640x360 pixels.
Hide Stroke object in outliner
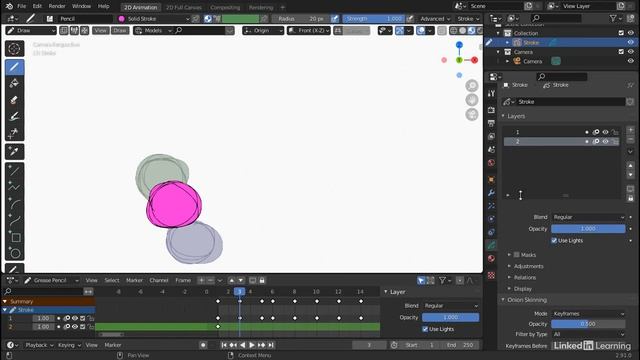click(x=631, y=42)
